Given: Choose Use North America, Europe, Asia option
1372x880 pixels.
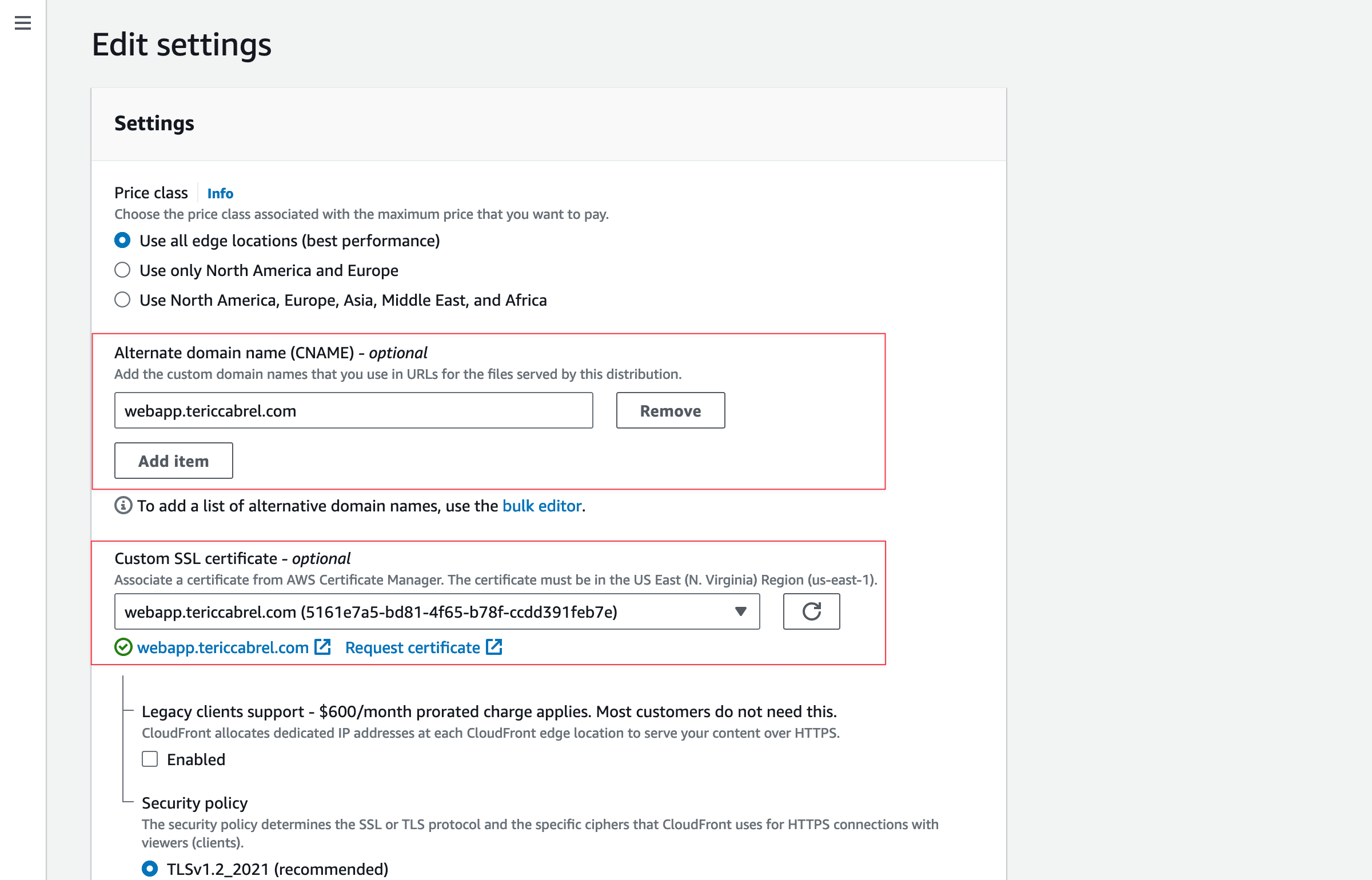Looking at the screenshot, I should click(122, 299).
